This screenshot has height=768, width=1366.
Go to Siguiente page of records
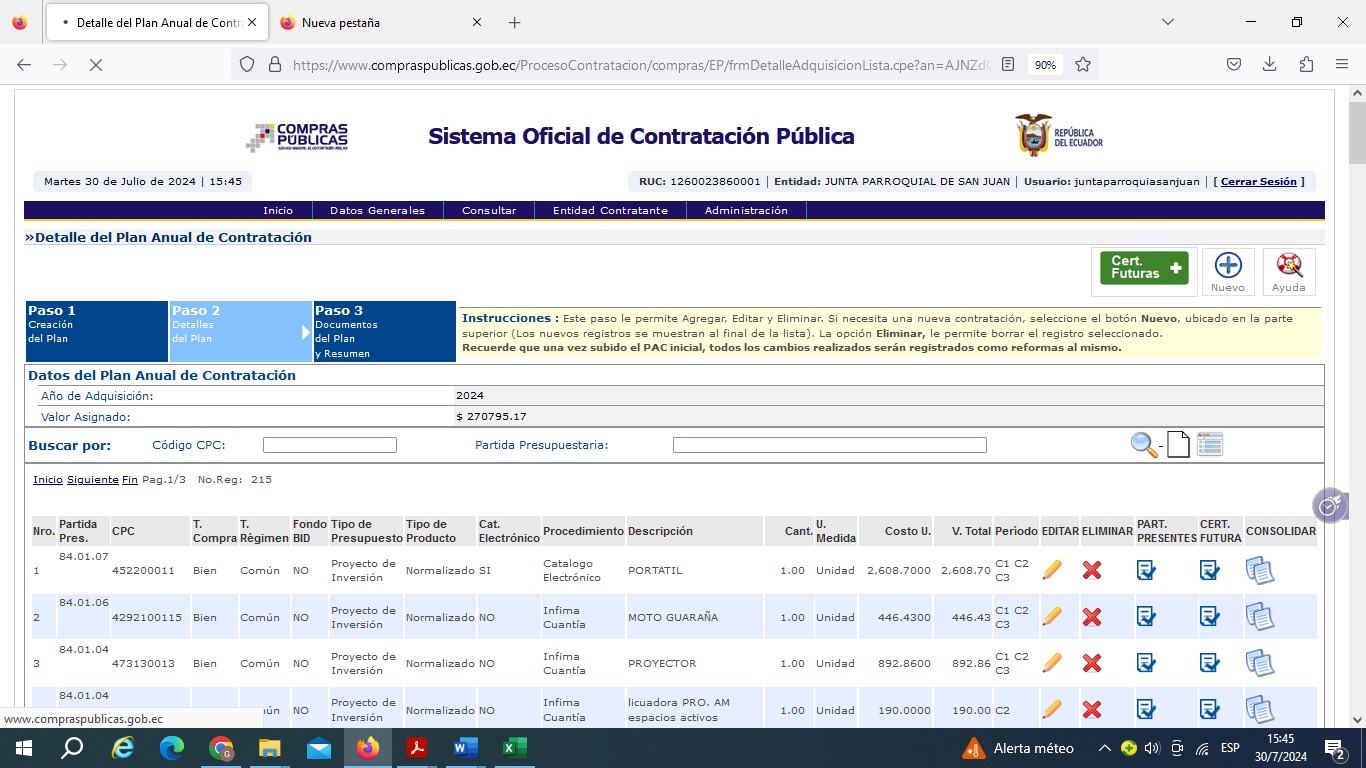[92, 480]
